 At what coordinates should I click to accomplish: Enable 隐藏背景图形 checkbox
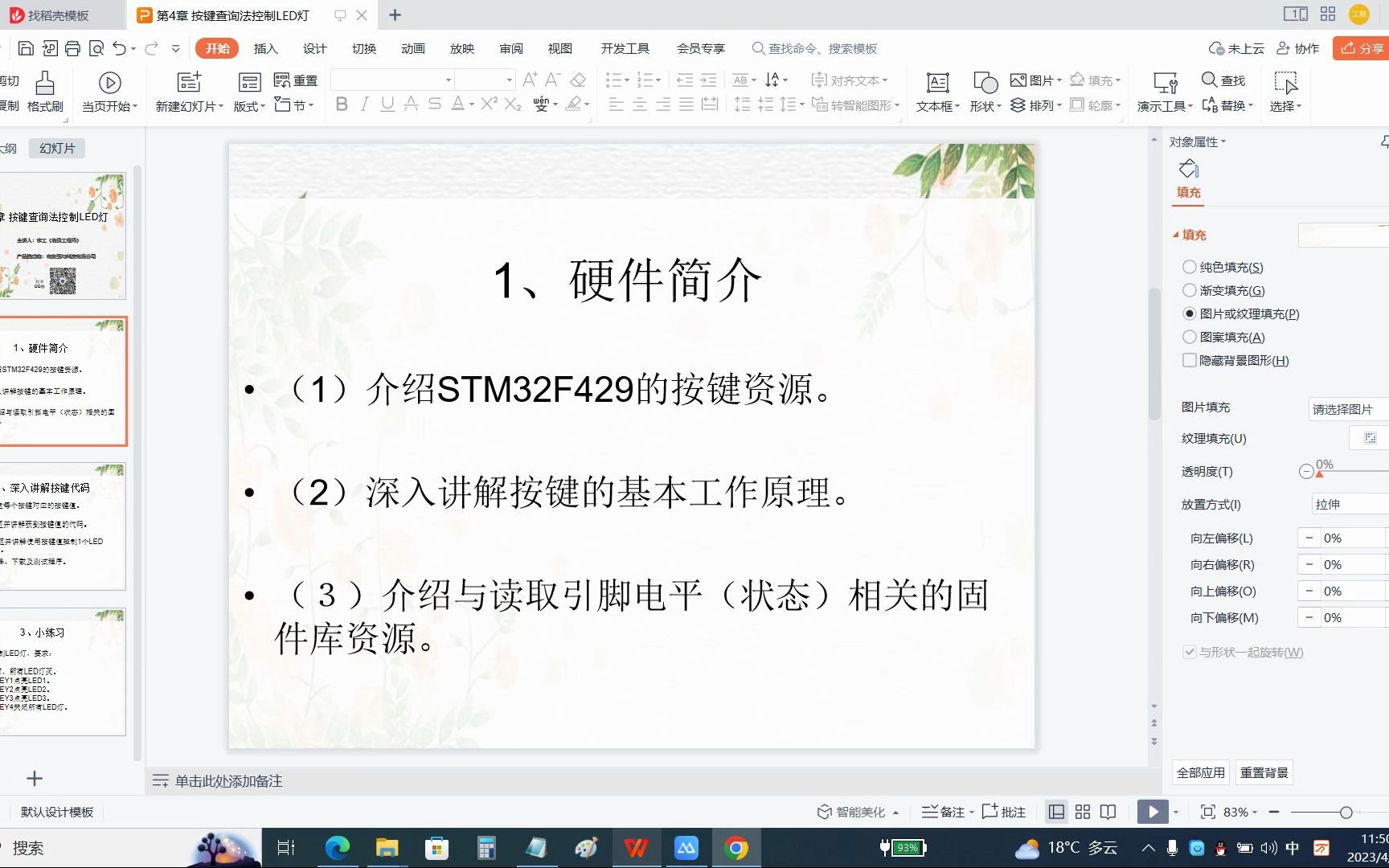1190,360
